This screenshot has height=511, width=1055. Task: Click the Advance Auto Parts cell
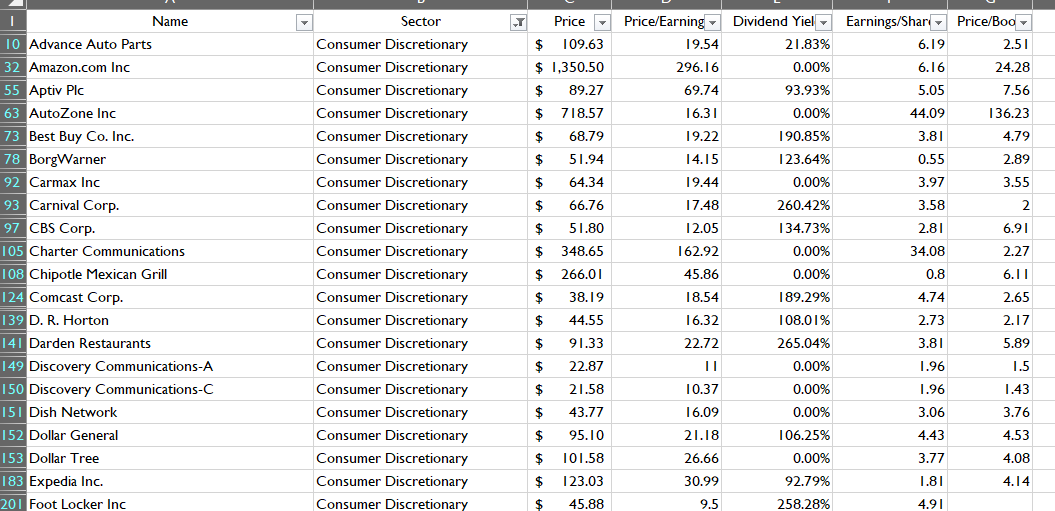[x=170, y=44]
